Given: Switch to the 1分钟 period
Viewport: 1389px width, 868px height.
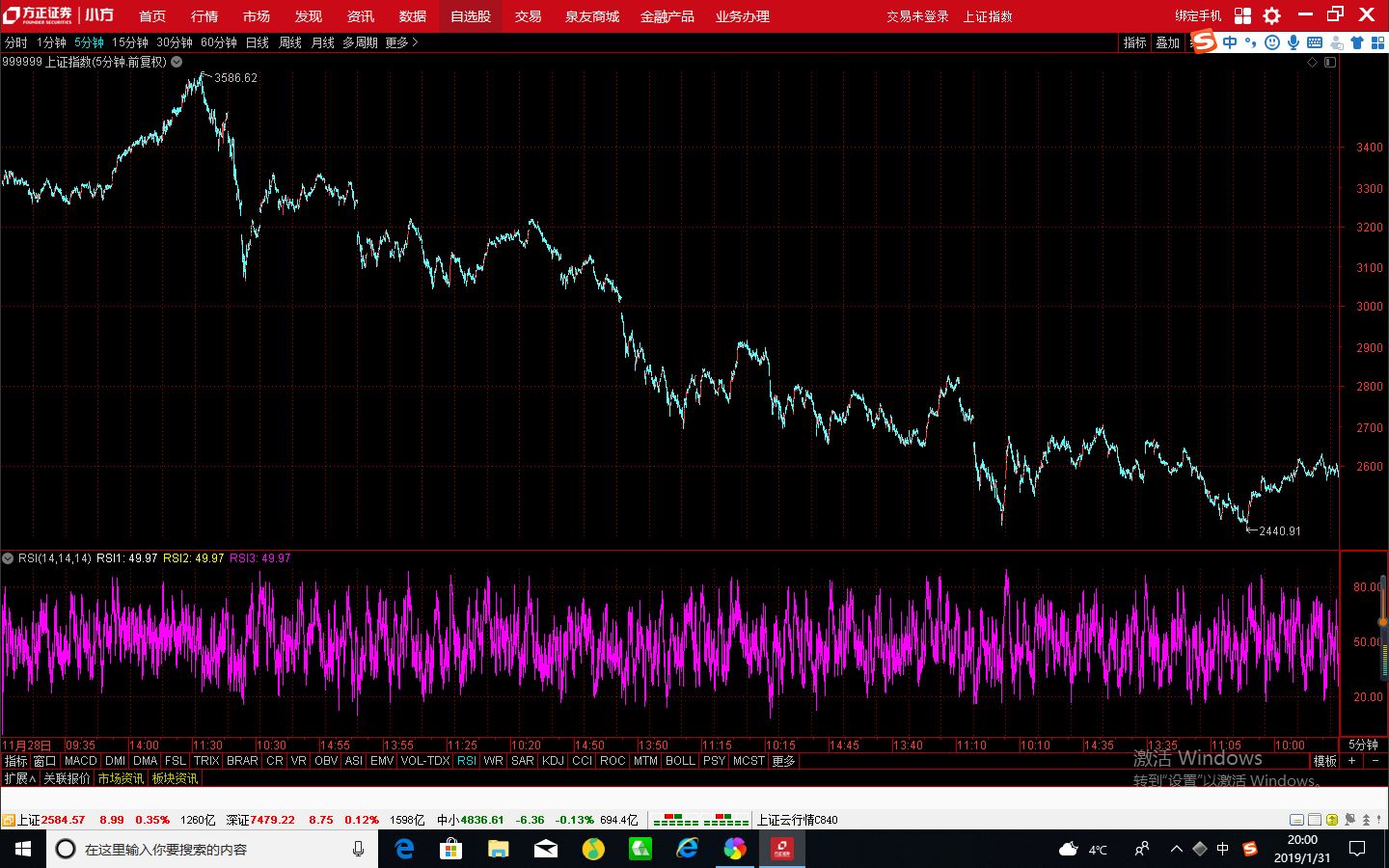Looking at the screenshot, I should tap(52, 42).
